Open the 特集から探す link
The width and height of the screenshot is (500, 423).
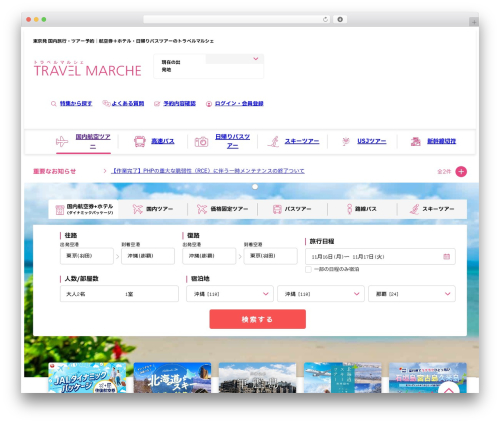click(x=76, y=103)
